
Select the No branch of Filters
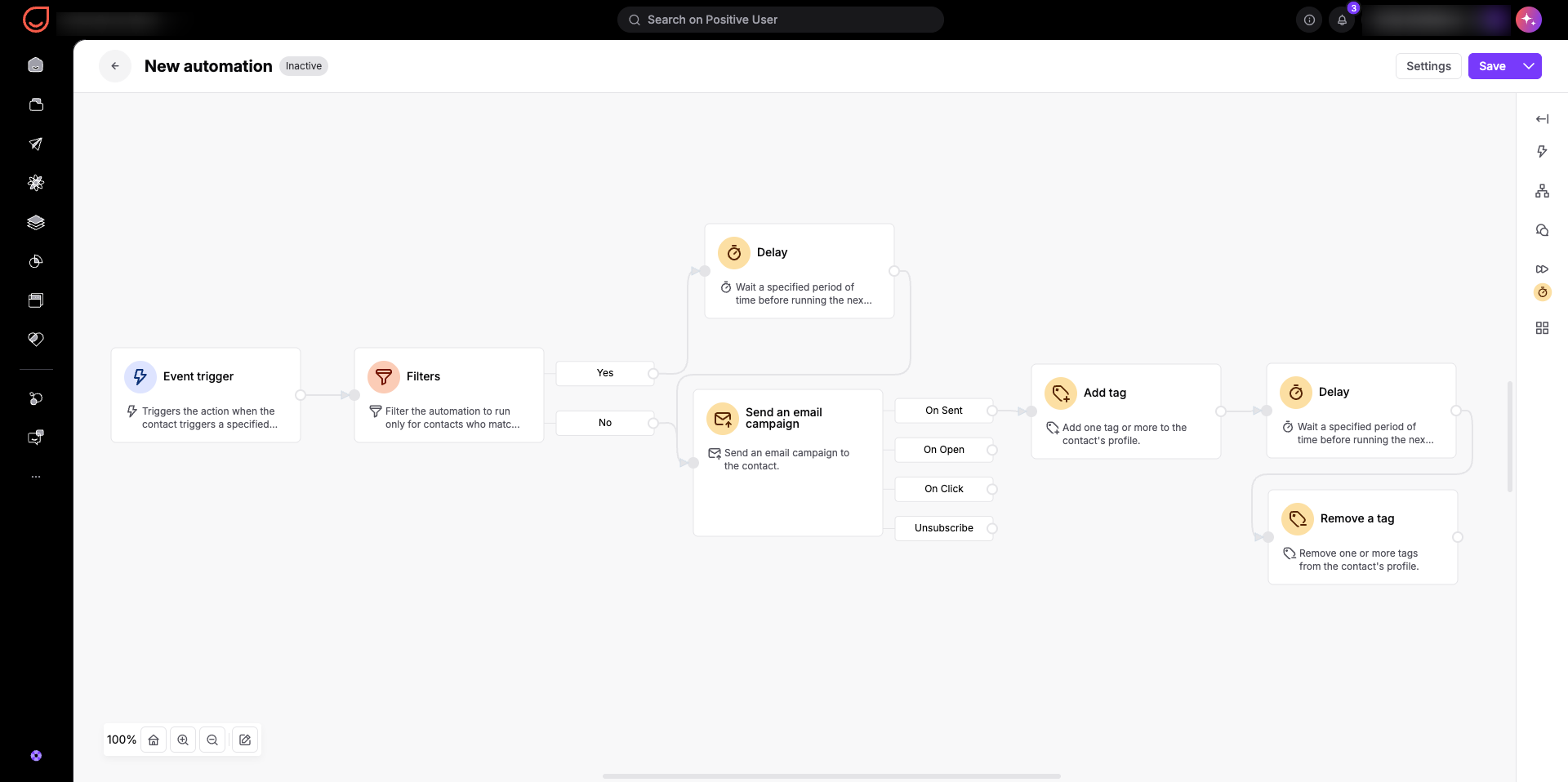[x=605, y=423]
